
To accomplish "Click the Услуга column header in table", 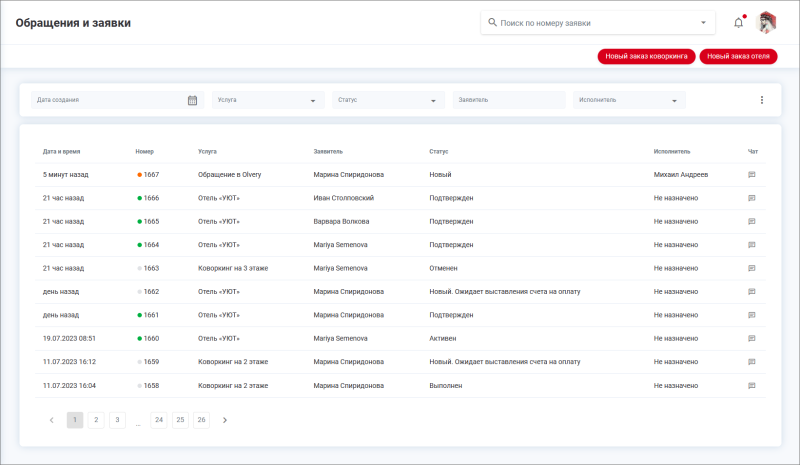I will (x=207, y=152).
